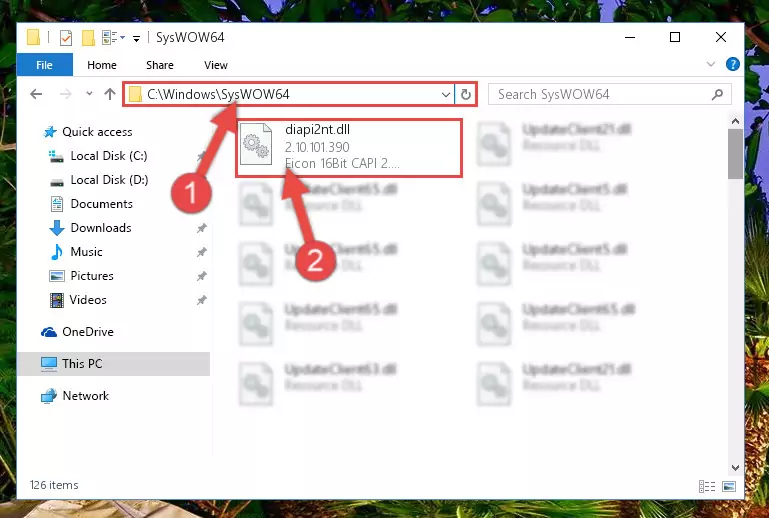Click the address bar path C:\Windows\SysWOW64
Screen dimensions: 769x518
(x=219, y=94)
